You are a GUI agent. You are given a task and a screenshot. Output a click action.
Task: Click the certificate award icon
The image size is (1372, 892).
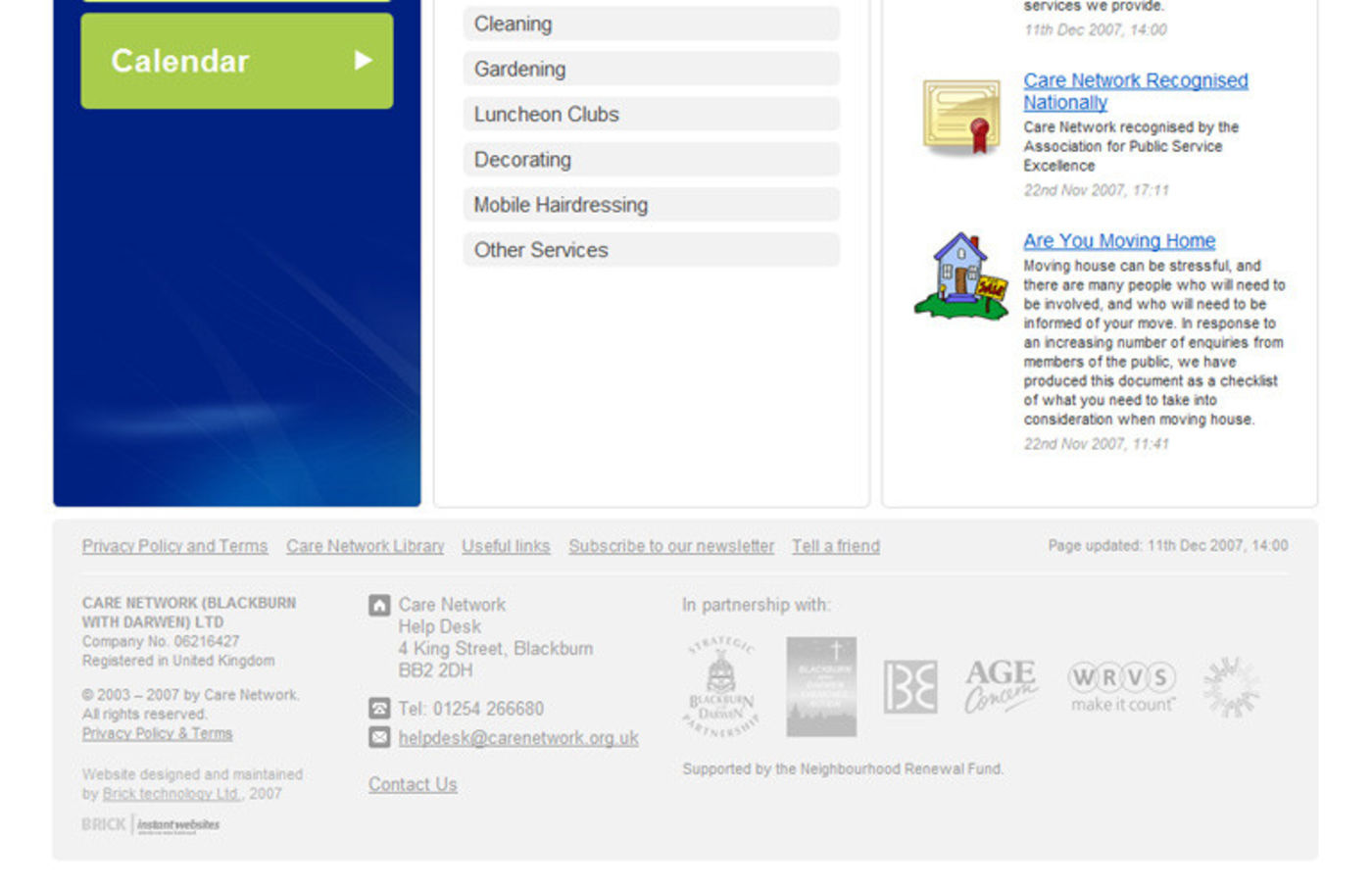coord(961,119)
